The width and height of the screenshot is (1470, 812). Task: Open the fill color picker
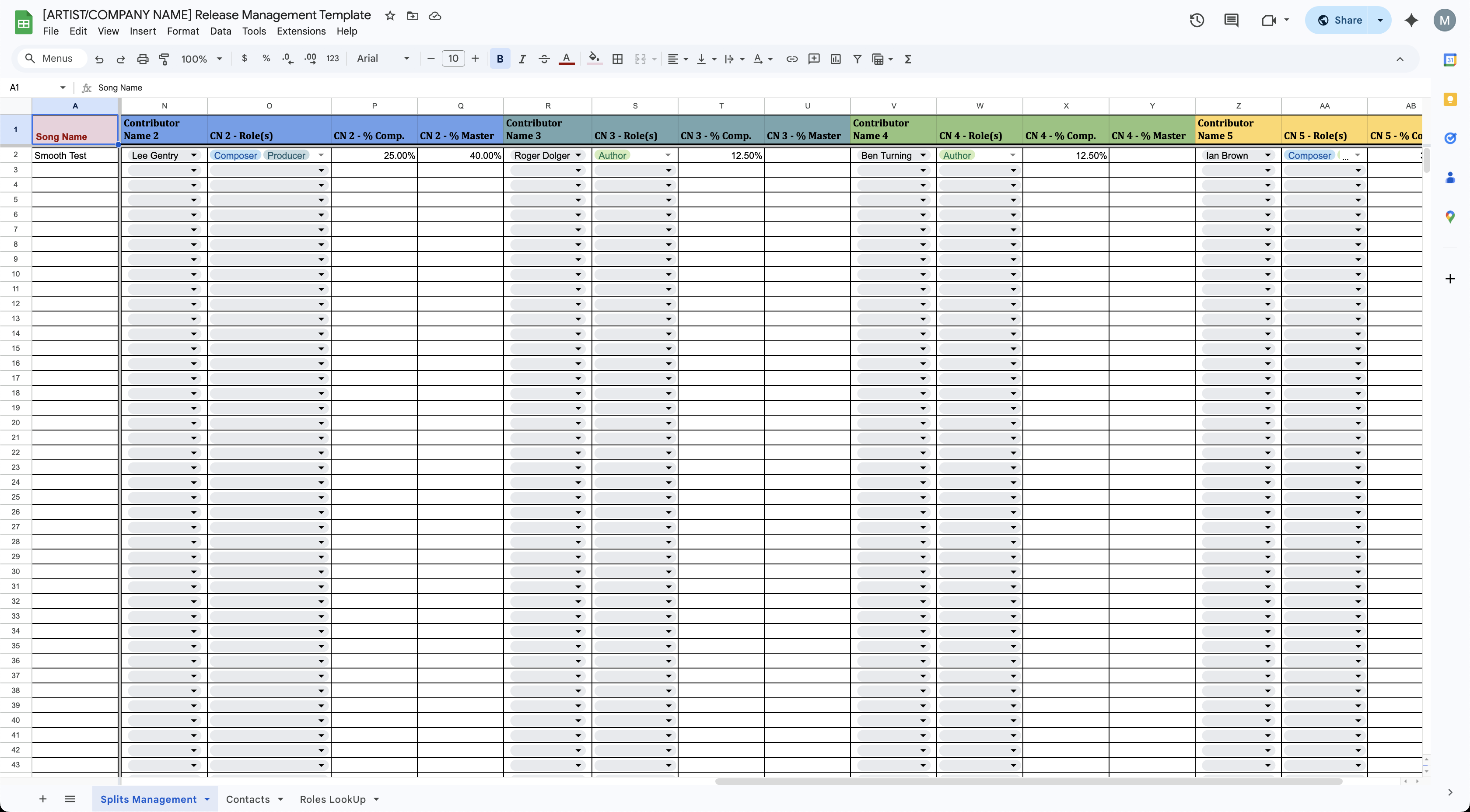pos(594,59)
